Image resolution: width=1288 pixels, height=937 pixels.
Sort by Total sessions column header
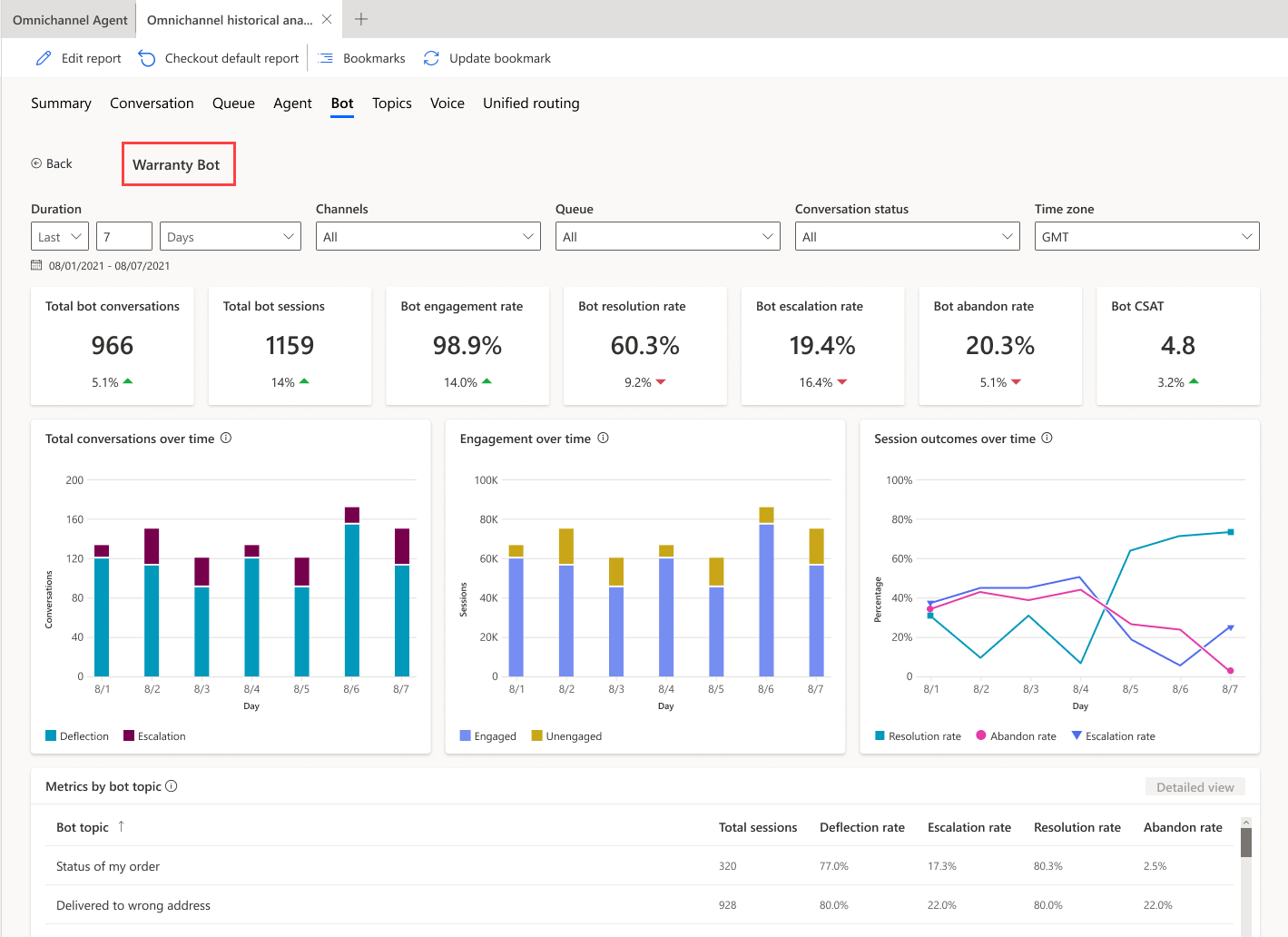[x=758, y=827]
